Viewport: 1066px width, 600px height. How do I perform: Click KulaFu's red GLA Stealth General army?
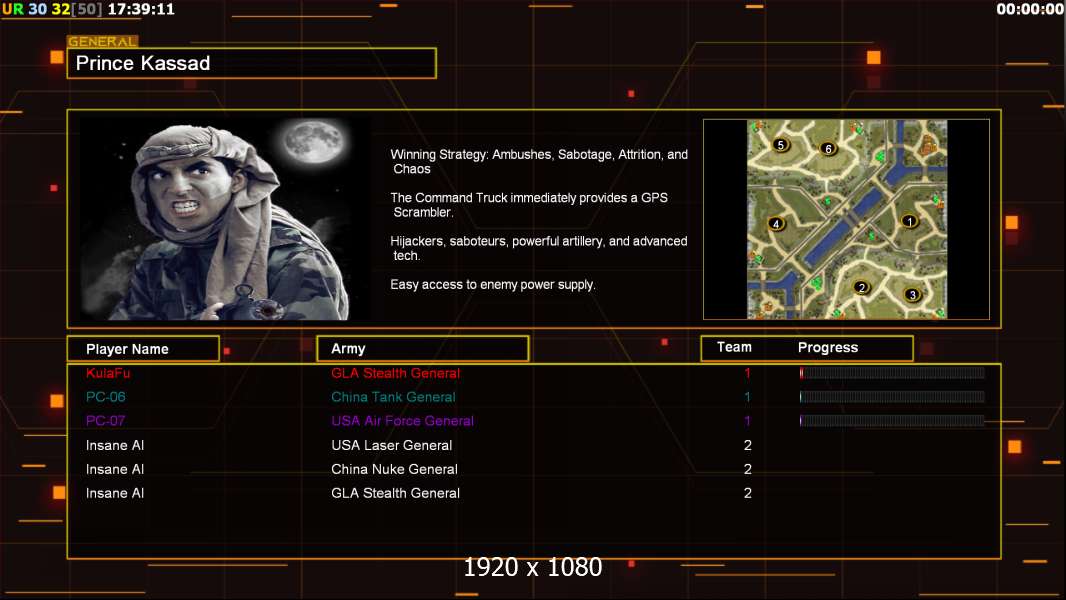click(396, 373)
